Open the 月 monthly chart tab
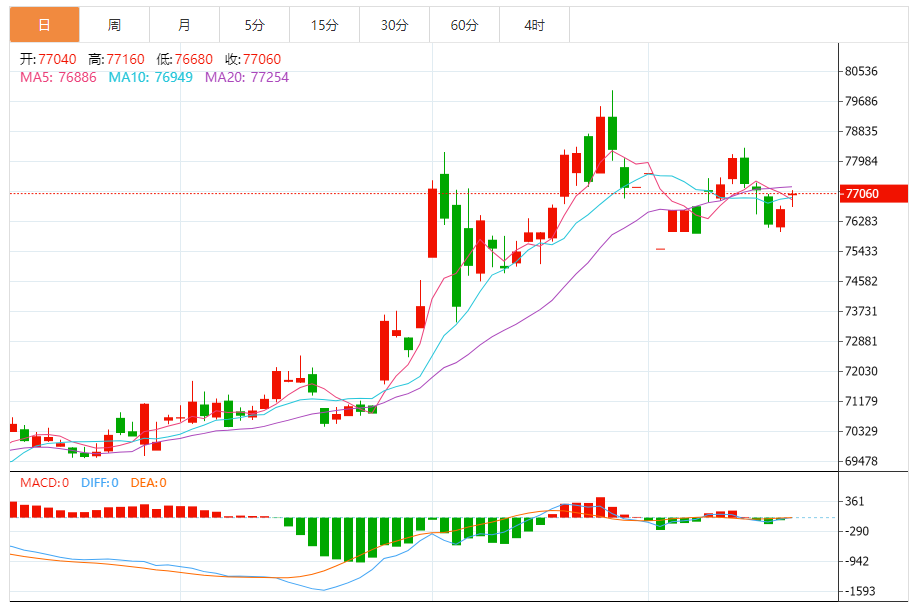 [x=184, y=25]
